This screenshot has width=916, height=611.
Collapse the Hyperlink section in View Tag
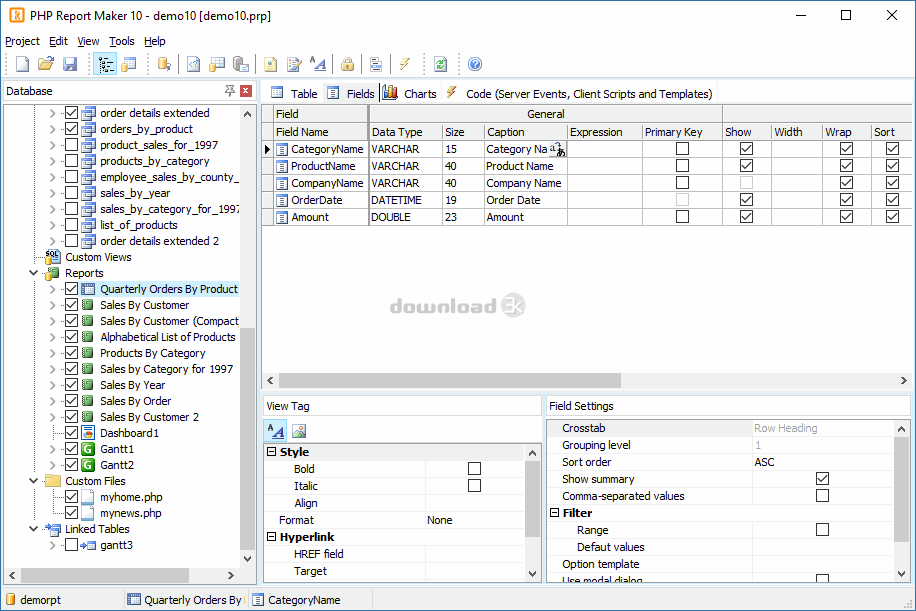coord(272,536)
